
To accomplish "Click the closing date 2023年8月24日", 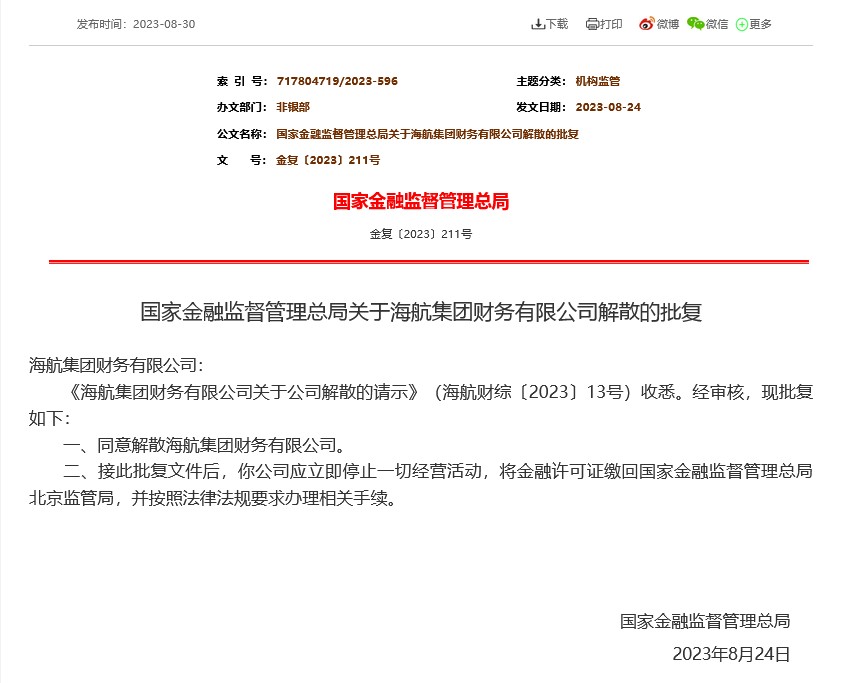I will (x=731, y=654).
